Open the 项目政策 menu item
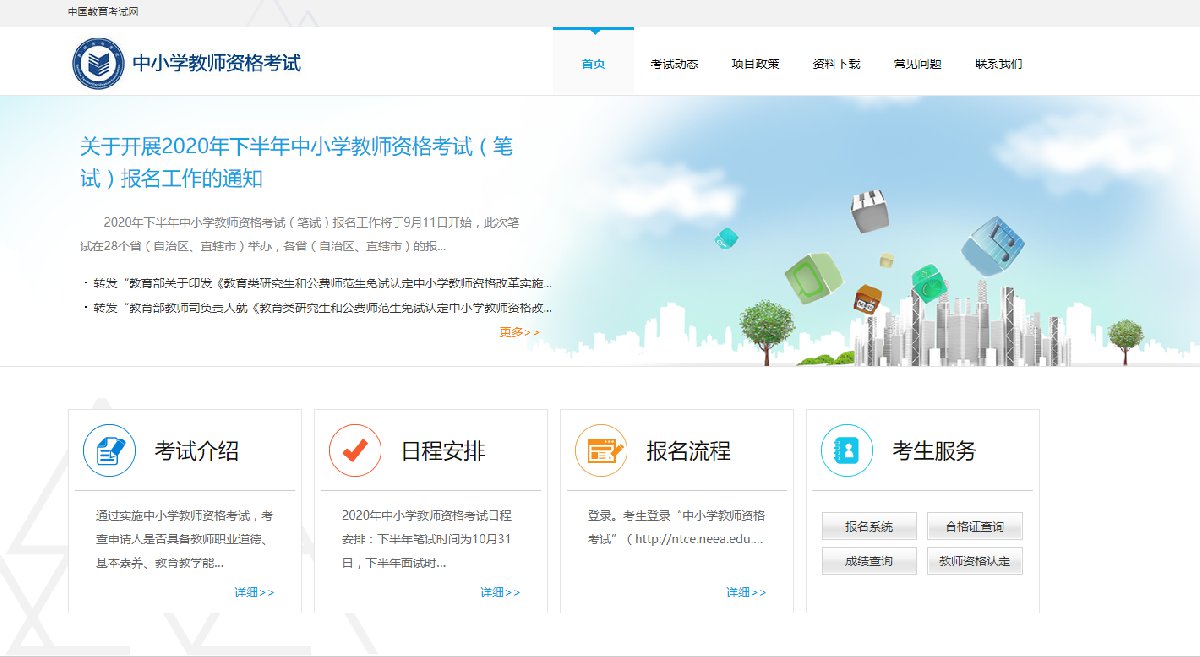The image size is (1200, 657). (x=755, y=64)
